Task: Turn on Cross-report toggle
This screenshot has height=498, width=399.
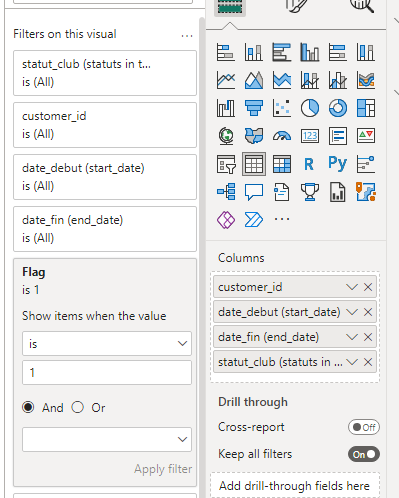Action: click(364, 427)
